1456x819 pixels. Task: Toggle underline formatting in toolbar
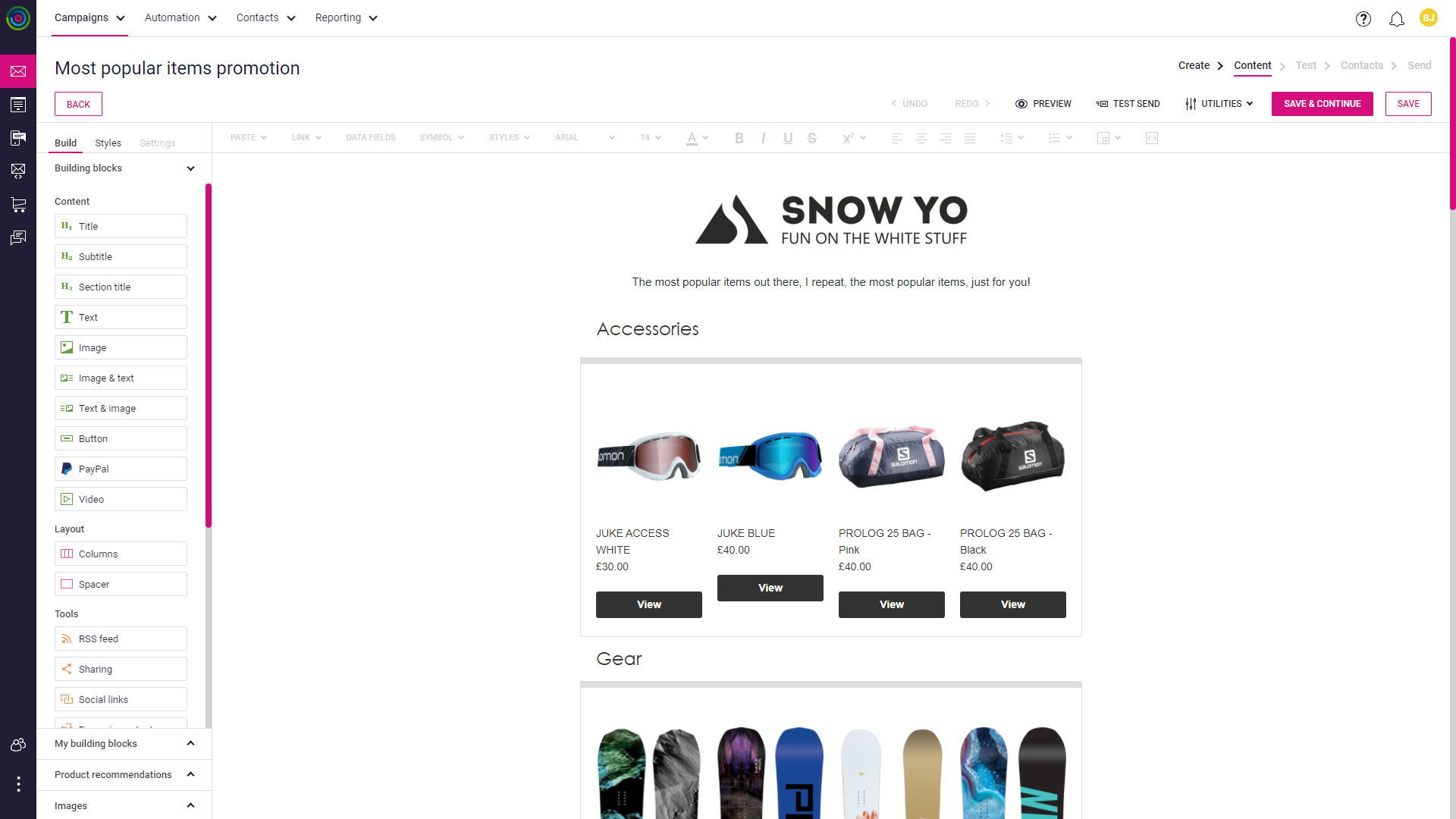tap(788, 138)
